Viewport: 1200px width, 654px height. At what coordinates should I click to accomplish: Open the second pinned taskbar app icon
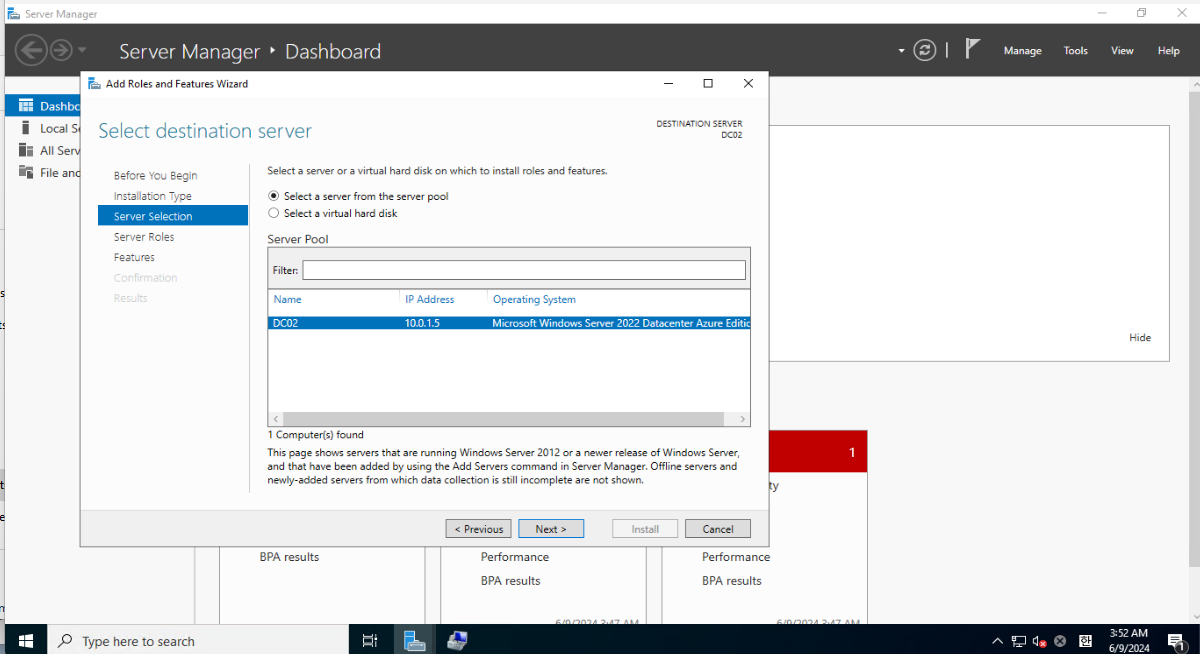[457, 640]
